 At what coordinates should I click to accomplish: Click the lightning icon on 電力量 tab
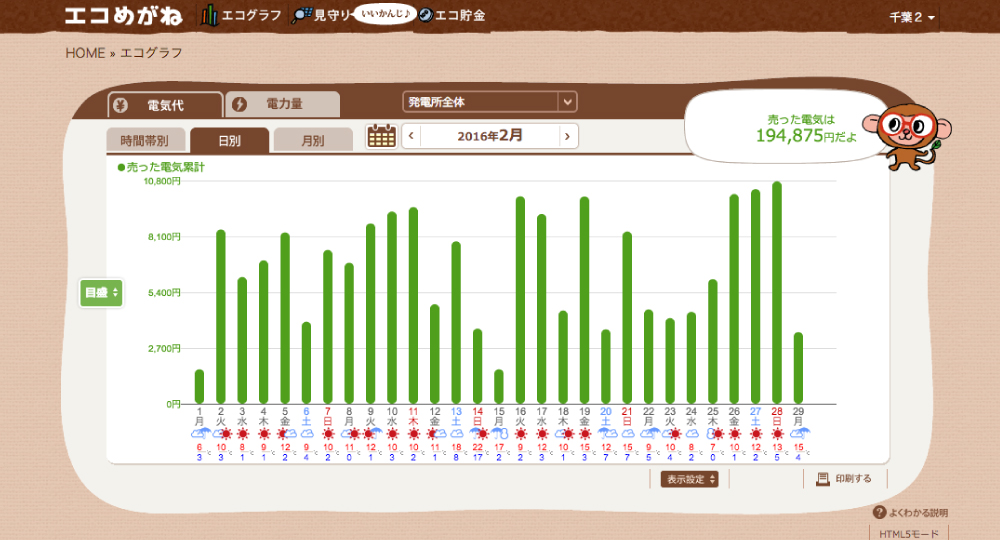point(239,105)
